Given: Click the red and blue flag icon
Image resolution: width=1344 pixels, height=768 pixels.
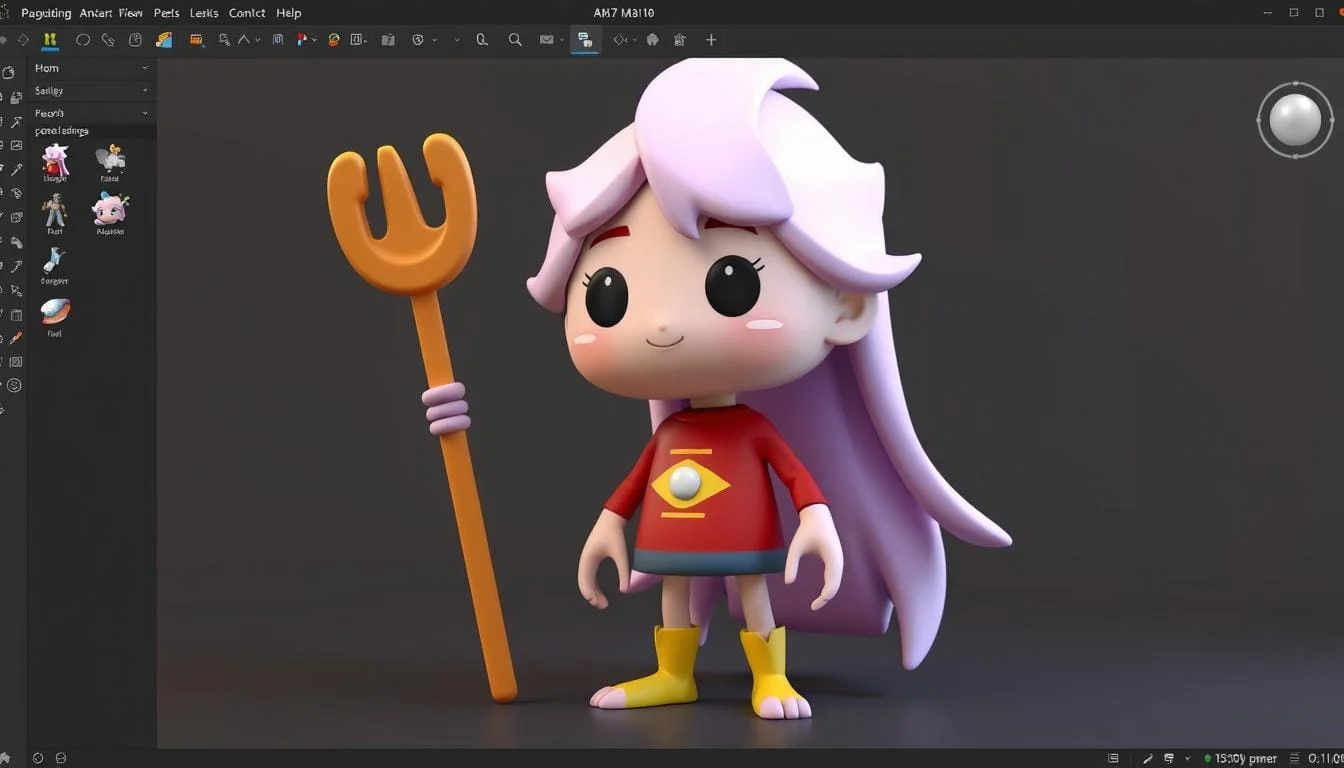Looking at the screenshot, I should pyautogui.click(x=301, y=40).
